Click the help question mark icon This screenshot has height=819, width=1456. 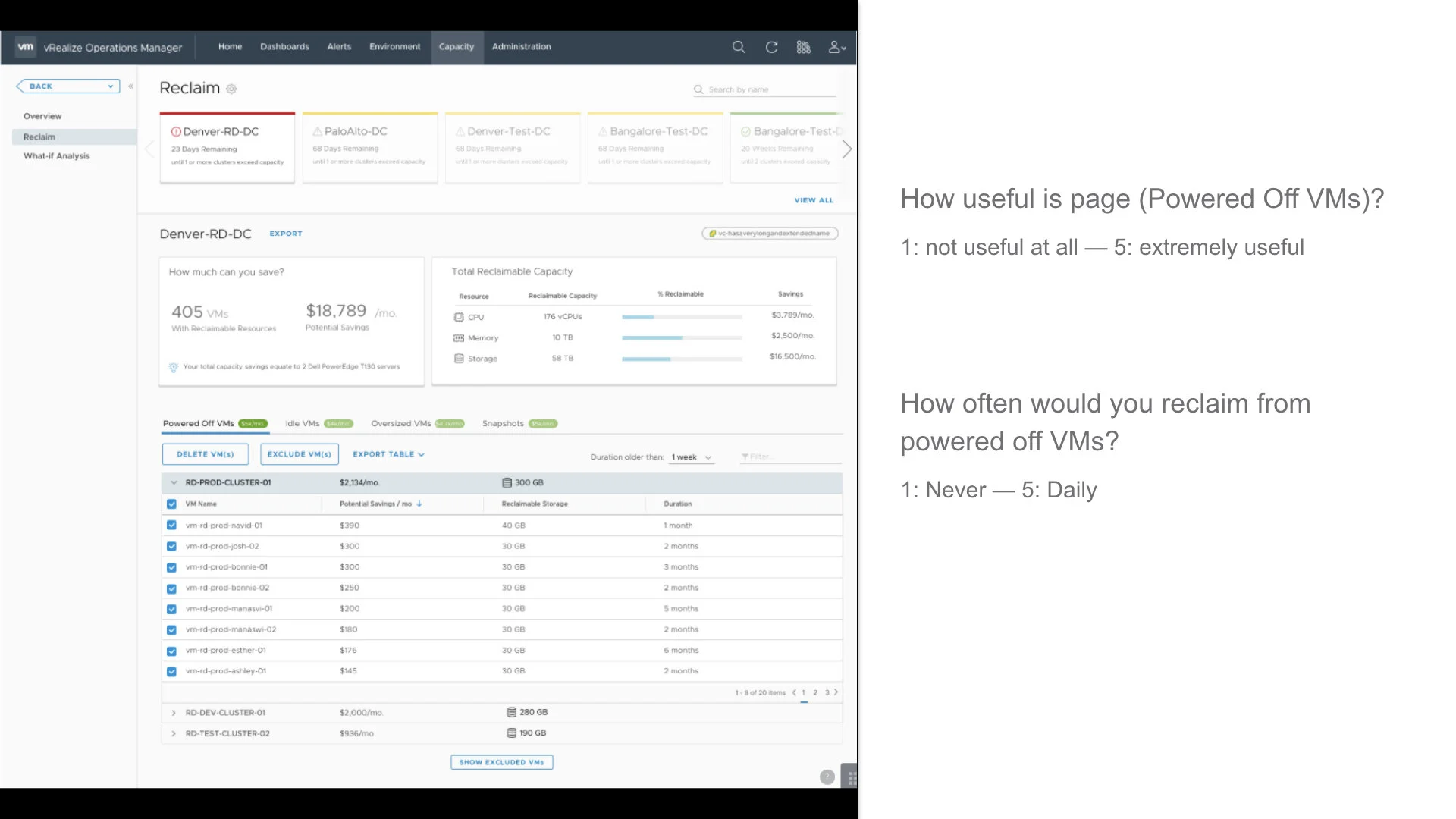click(827, 777)
